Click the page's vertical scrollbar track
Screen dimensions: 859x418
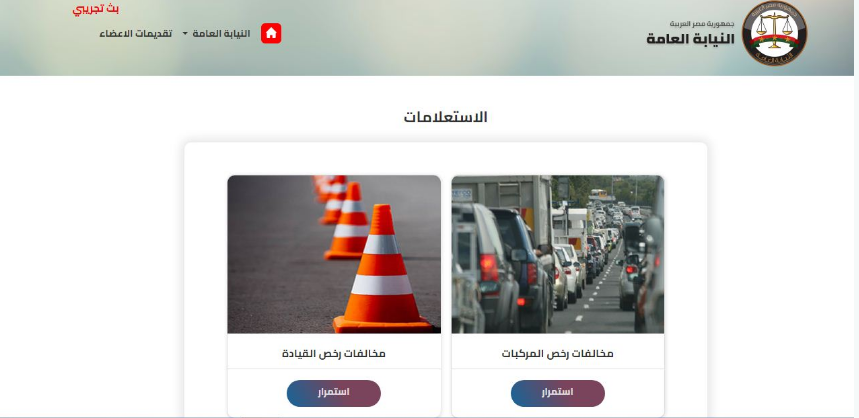[856, 208]
